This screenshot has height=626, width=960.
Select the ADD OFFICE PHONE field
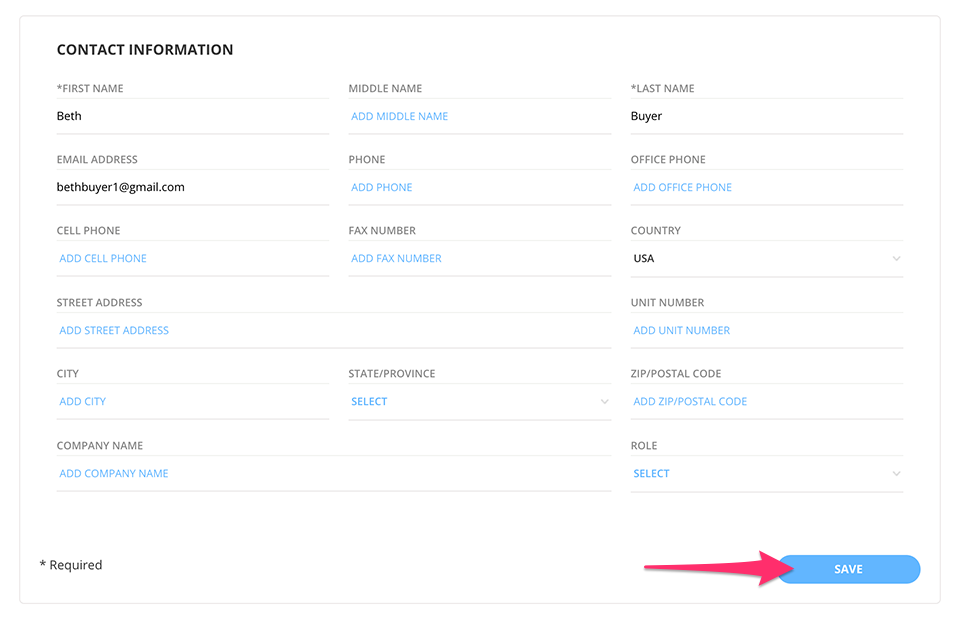[682, 187]
